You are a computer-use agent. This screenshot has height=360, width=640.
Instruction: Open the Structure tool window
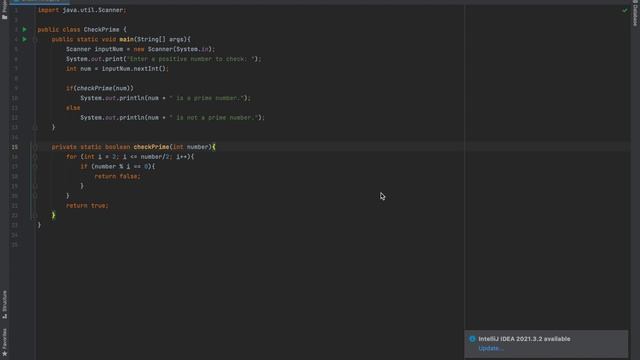[4, 304]
